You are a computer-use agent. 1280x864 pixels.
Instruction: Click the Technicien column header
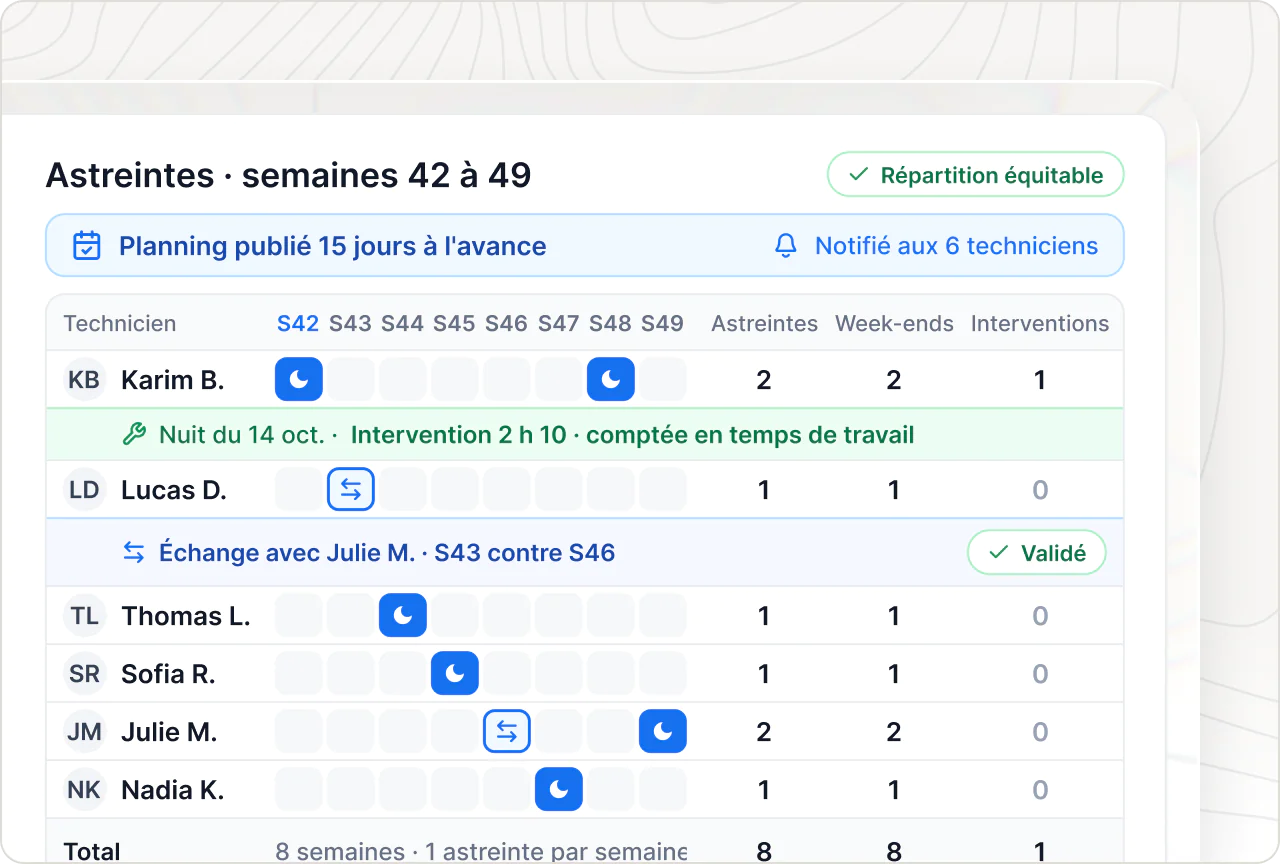(120, 324)
